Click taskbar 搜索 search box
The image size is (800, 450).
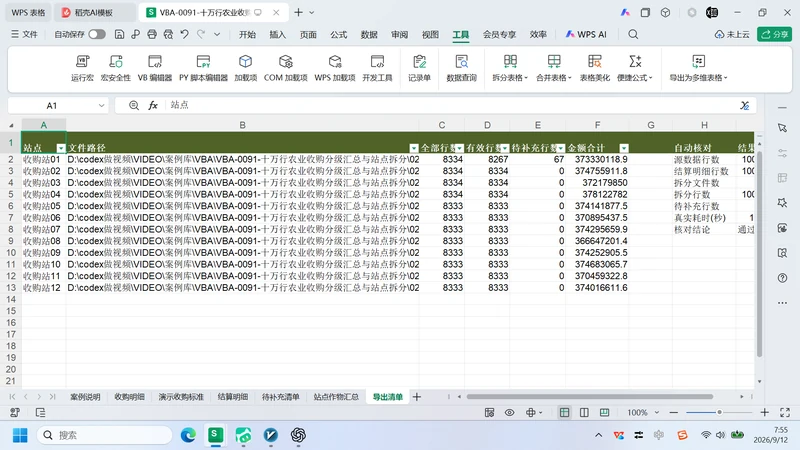(105, 435)
